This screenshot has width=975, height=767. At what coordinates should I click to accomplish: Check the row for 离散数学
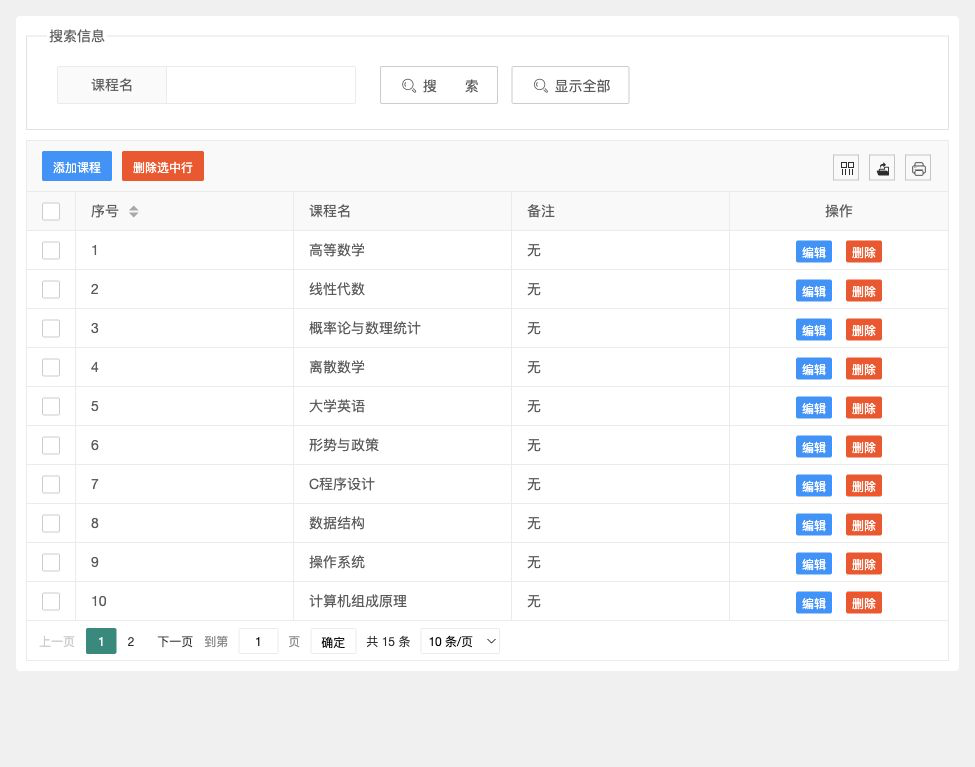pos(51,368)
